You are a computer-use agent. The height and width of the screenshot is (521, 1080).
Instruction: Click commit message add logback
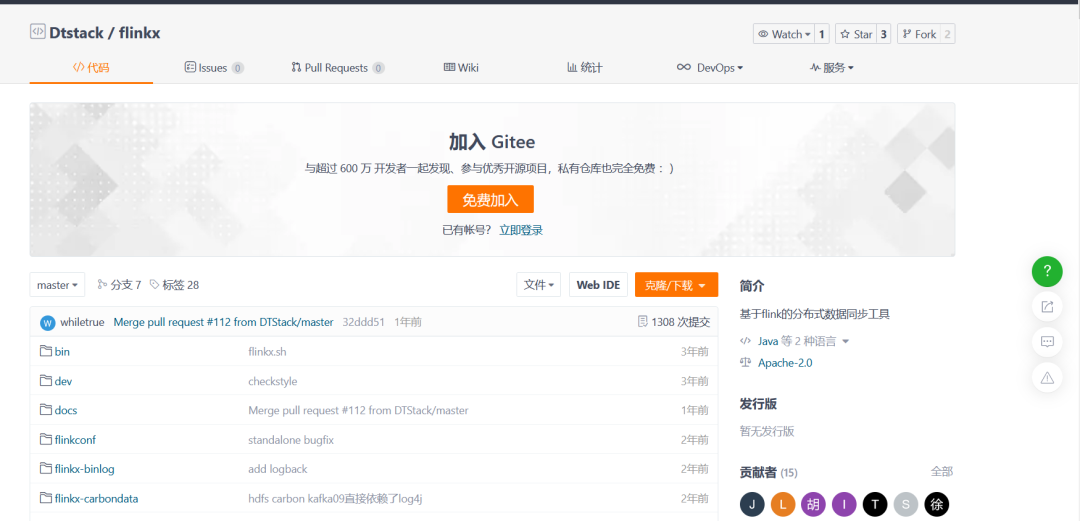coord(278,469)
